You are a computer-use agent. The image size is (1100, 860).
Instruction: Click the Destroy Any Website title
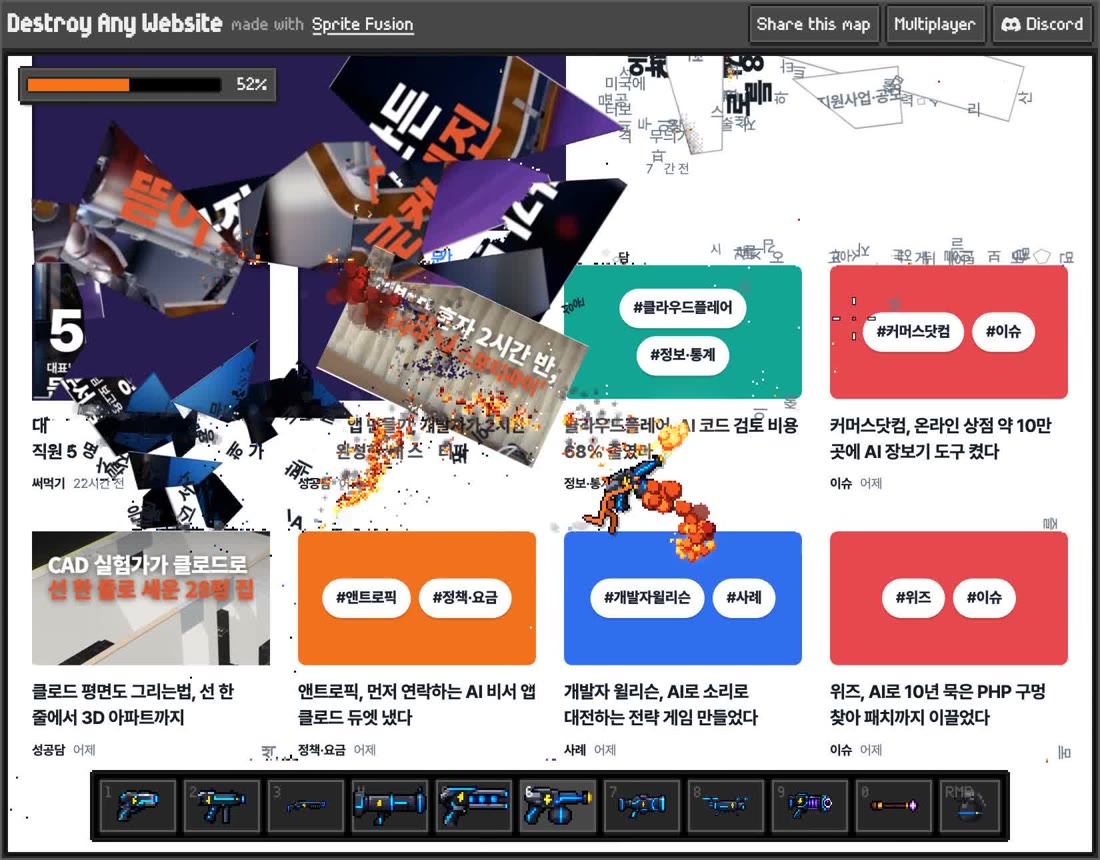pyautogui.click(x=114, y=24)
